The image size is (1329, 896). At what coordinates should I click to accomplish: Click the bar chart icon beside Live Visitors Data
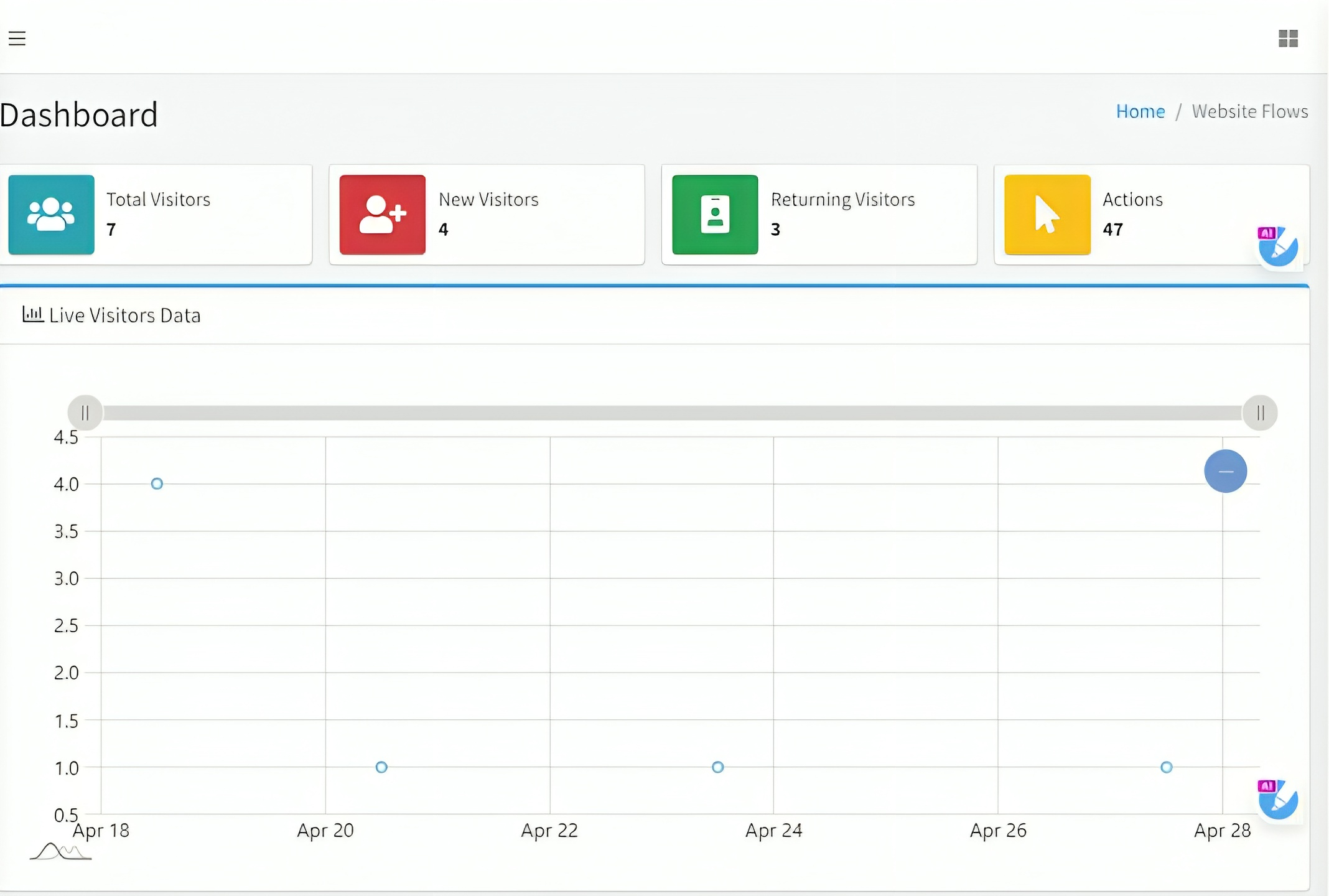[x=32, y=314]
